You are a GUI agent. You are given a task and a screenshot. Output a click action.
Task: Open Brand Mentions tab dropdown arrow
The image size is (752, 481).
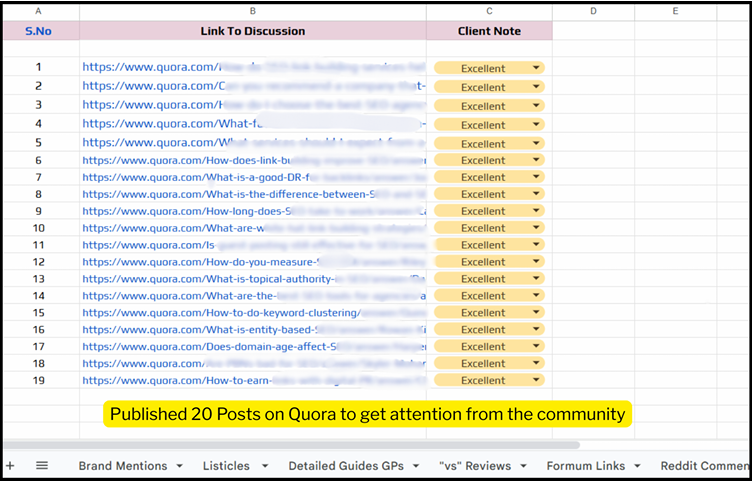click(179, 466)
